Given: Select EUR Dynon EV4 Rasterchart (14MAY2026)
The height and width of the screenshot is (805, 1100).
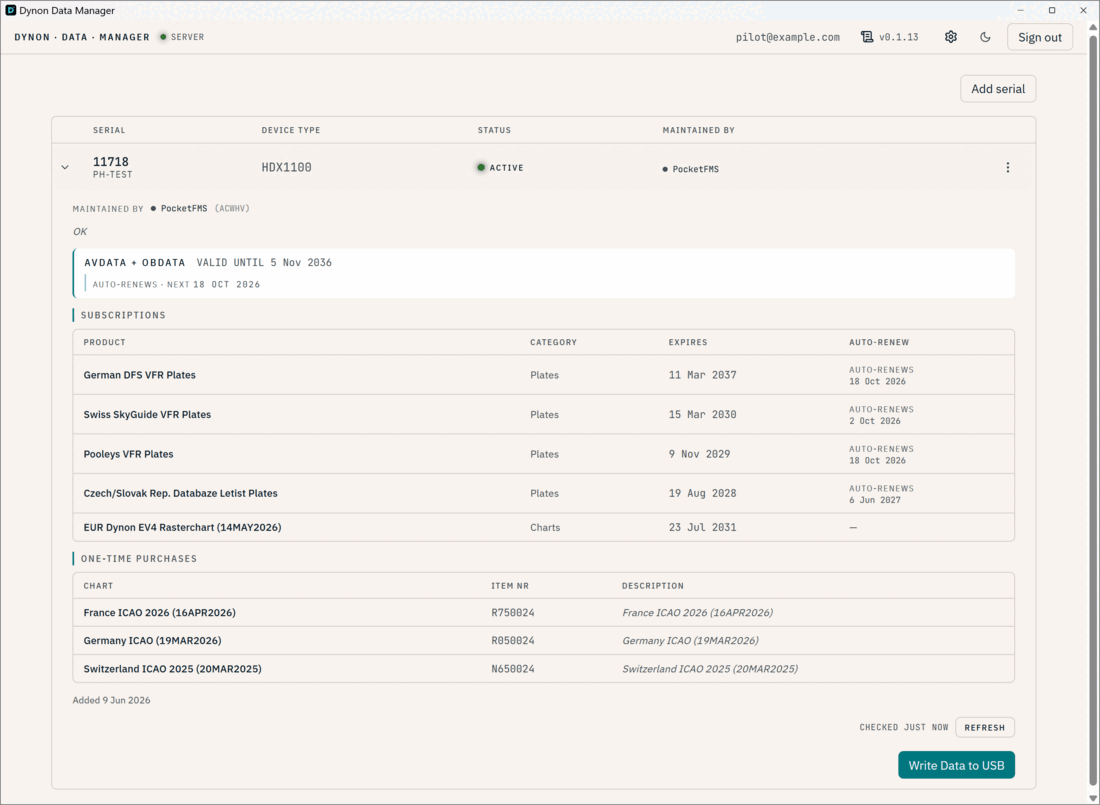Looking at the screenshot, I should (x=544, y=527).
